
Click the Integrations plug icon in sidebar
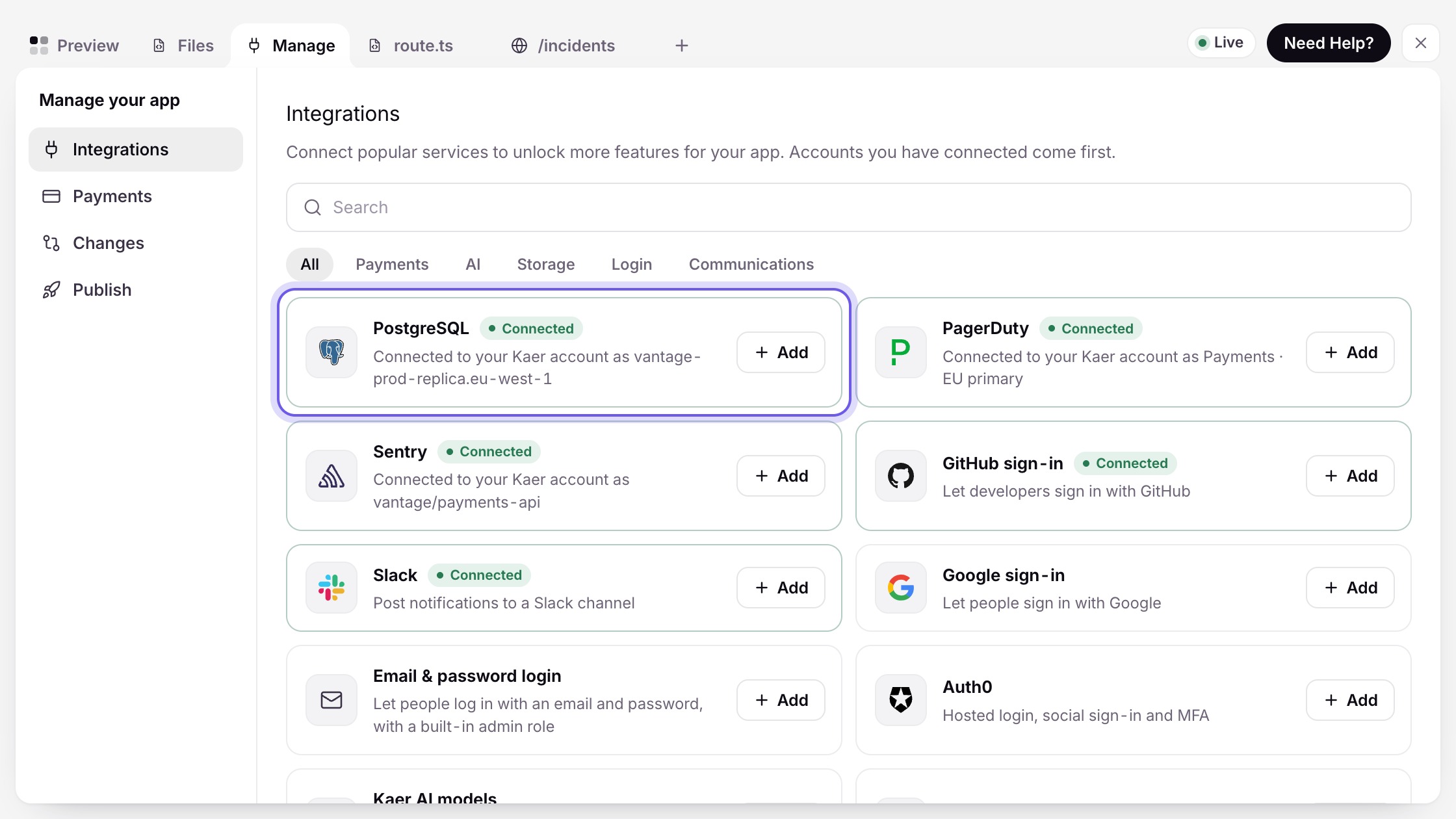click(51, 149)
